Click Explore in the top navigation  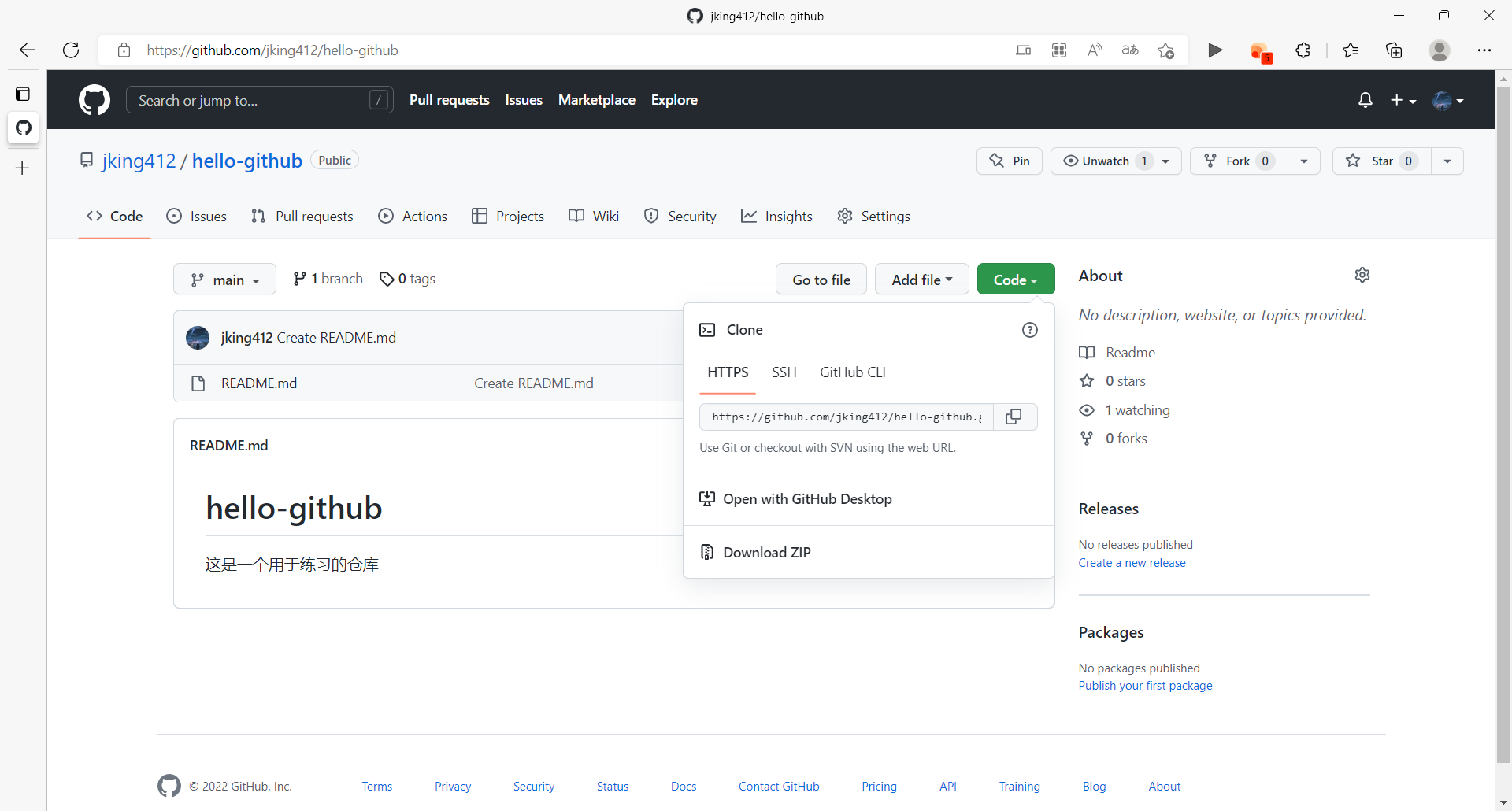click(674, 100)
